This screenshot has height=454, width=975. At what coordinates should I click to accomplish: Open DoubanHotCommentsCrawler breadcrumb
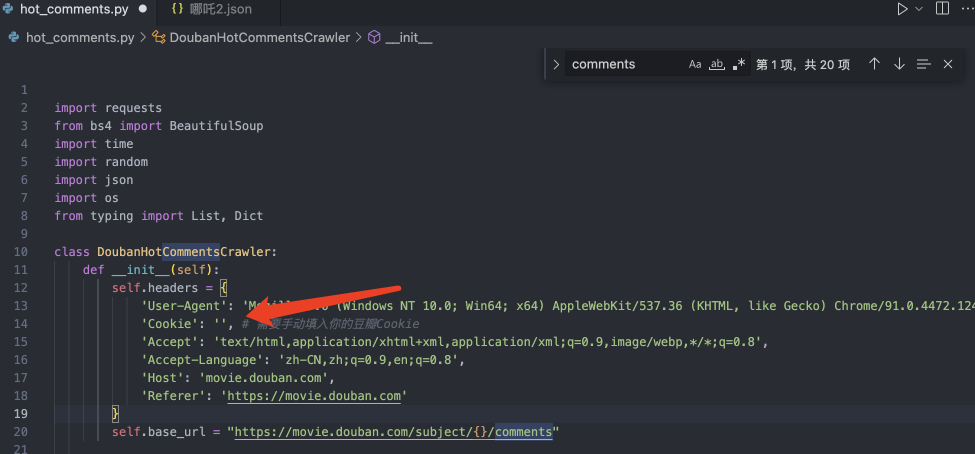coord(260,37)
